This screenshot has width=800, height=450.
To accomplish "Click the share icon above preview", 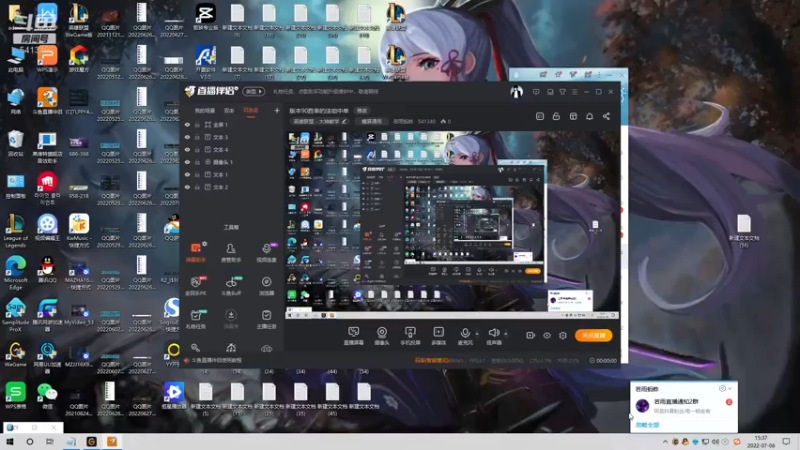I will click(606, 116).
